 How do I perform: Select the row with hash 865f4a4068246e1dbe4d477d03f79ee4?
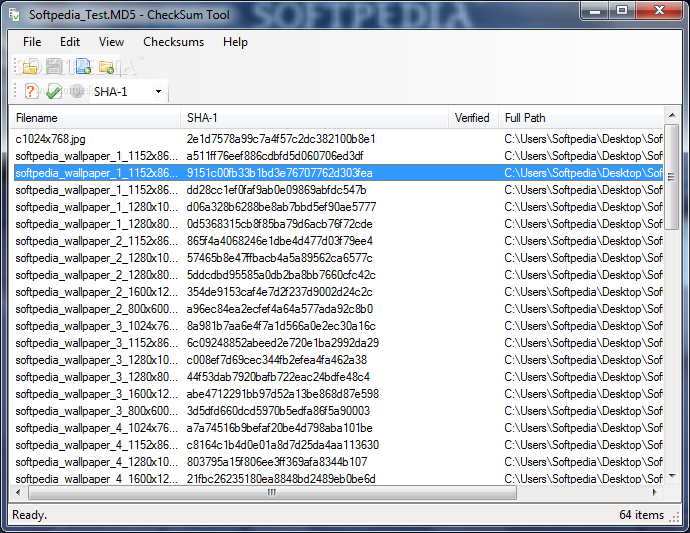(x=337, y=241)
